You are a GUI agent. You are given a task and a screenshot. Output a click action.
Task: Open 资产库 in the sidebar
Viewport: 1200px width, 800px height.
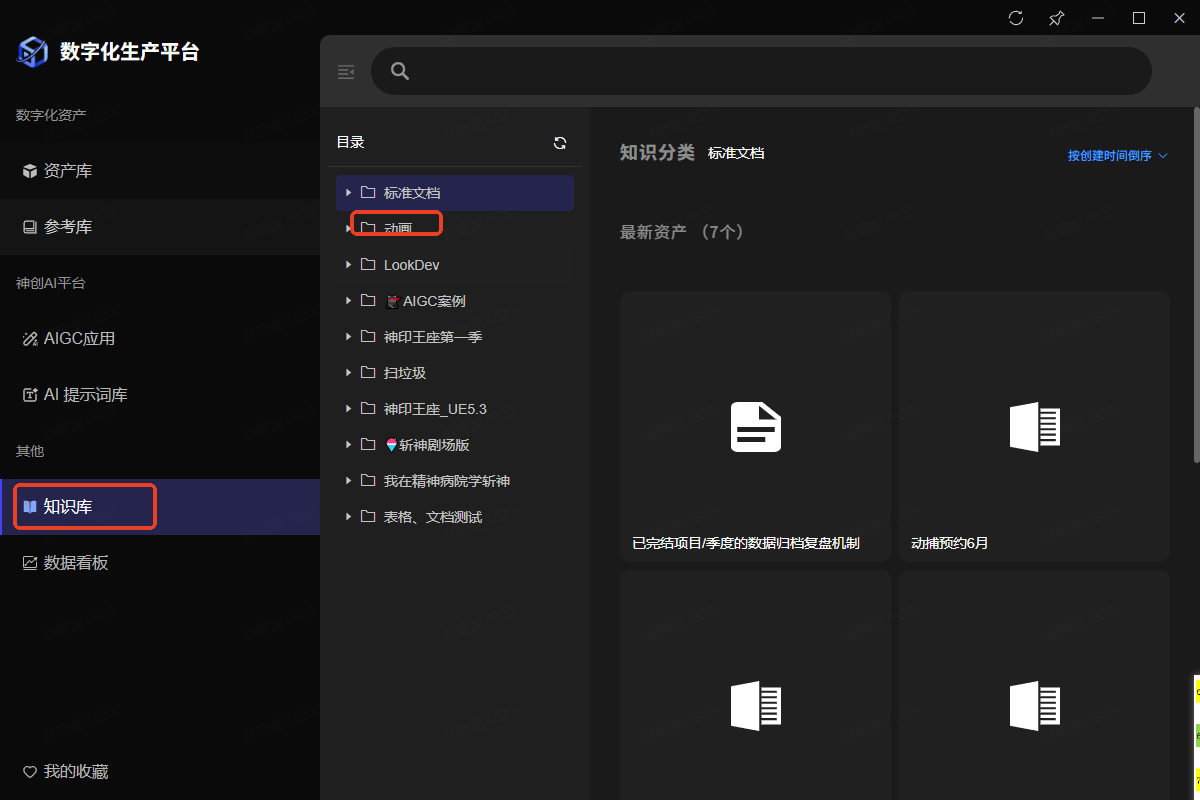coord(160,171)
